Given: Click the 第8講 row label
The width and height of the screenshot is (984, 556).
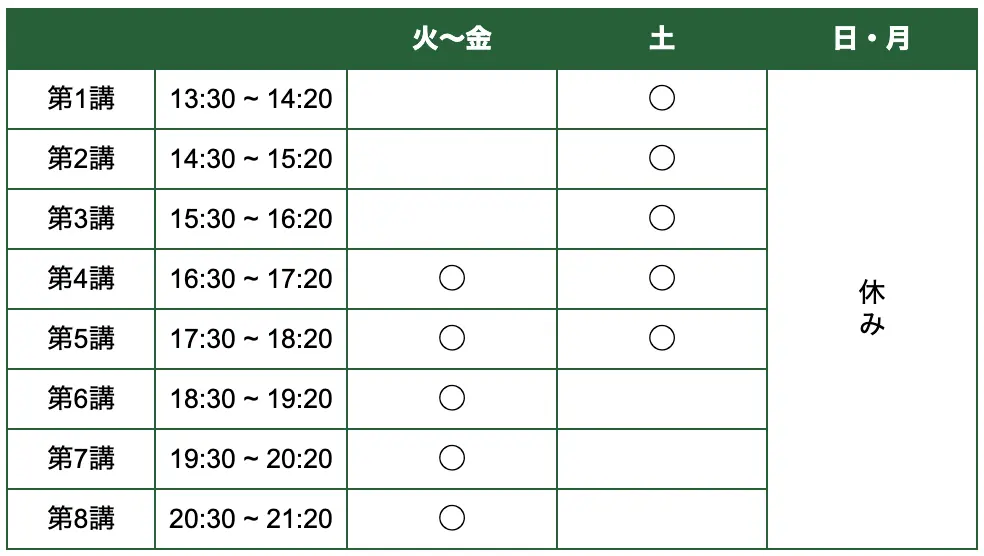Looking at the screenshot, I should (81, 519).
